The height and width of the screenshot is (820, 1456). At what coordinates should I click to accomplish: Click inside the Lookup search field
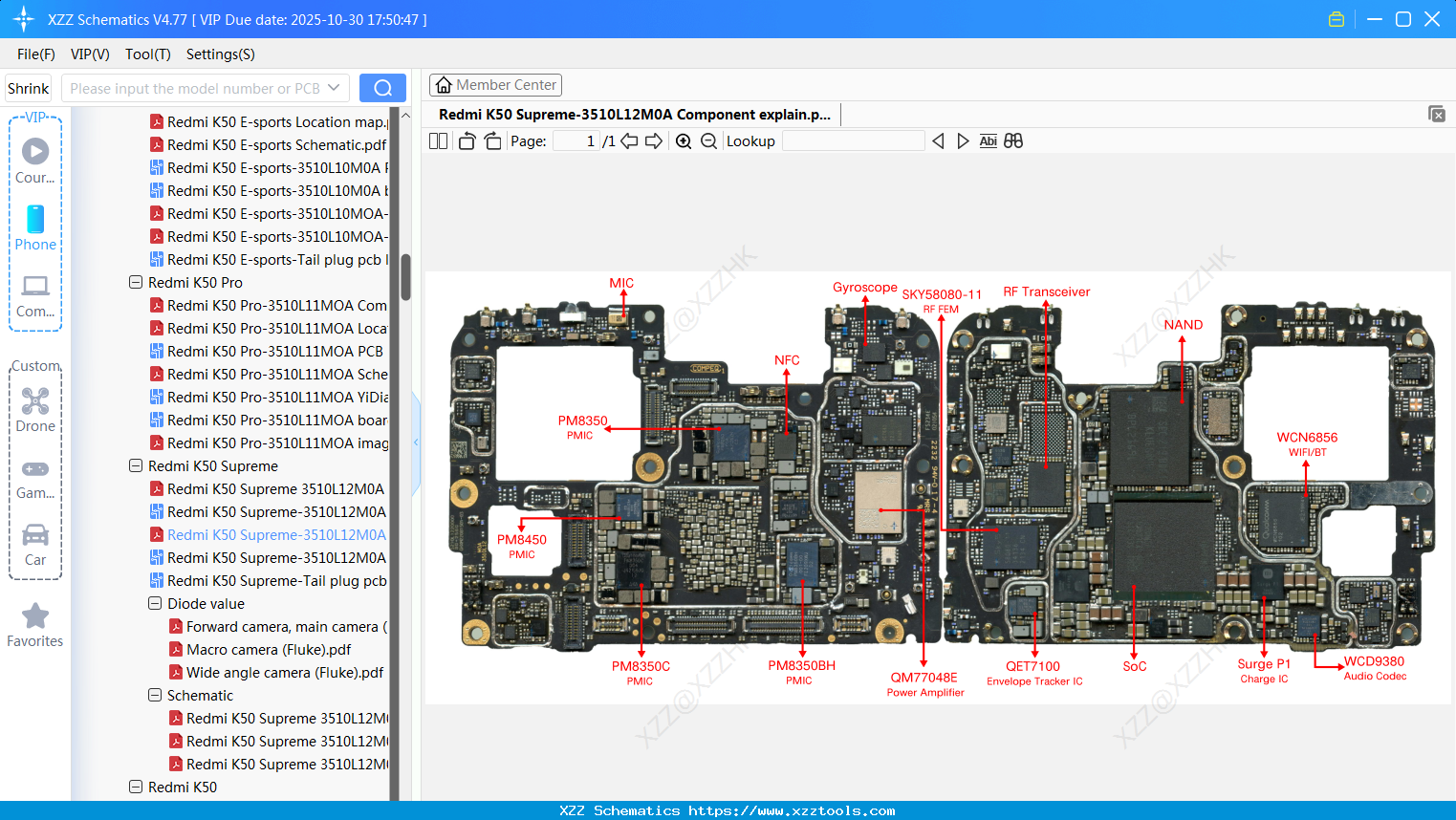852,140
